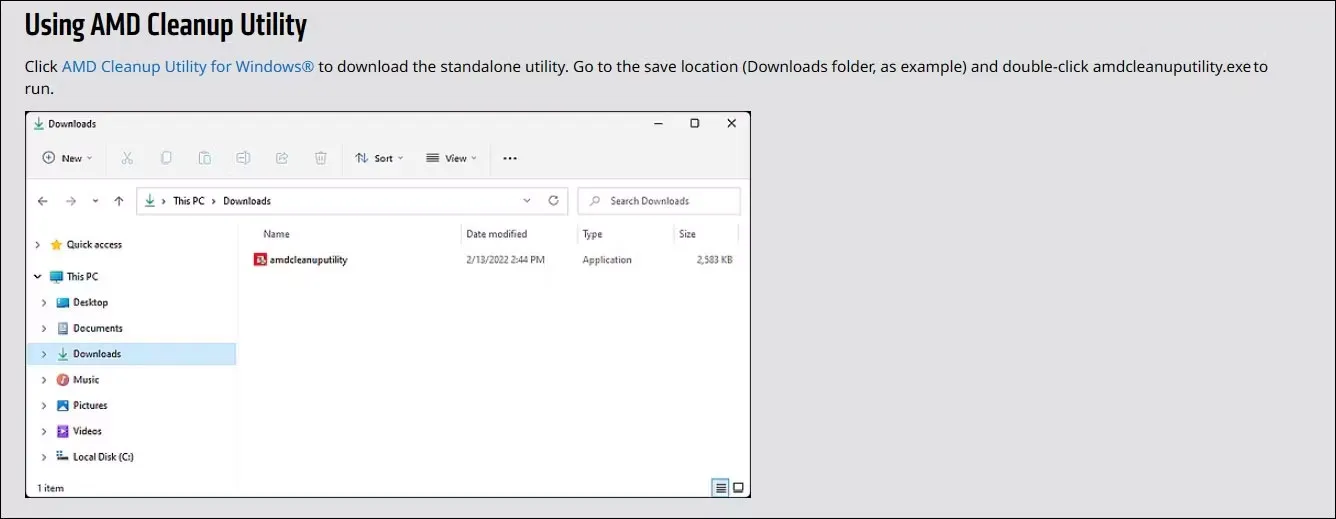1336x519 pixels.
Task: Click the Share icon in toolbar
Action: (x=282, y=158)
